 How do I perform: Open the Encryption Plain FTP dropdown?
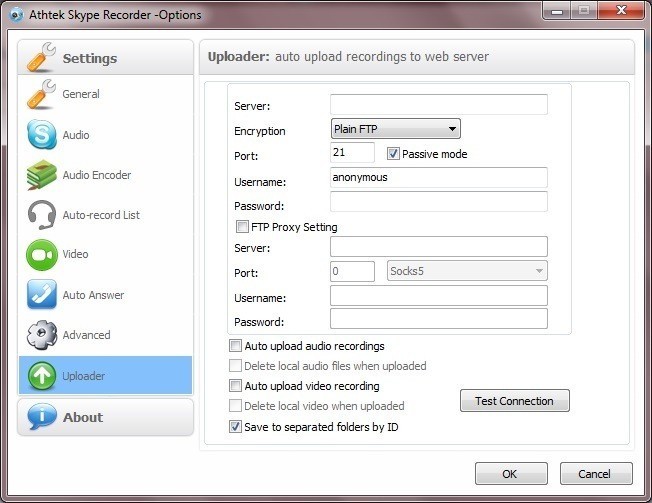[x=395, y=129]
